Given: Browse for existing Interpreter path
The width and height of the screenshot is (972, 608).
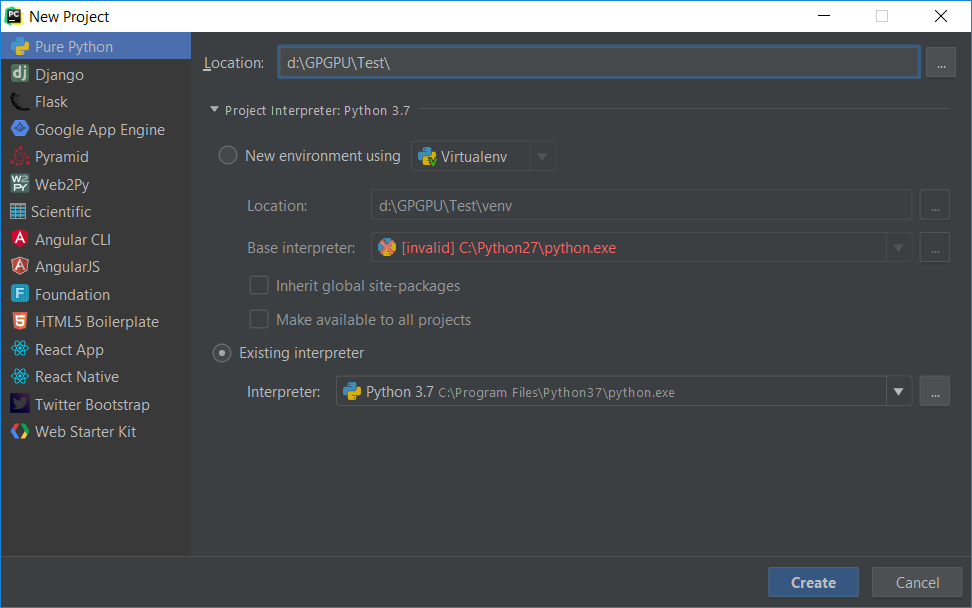Looking at the screenshot, I should click(935, 392).
